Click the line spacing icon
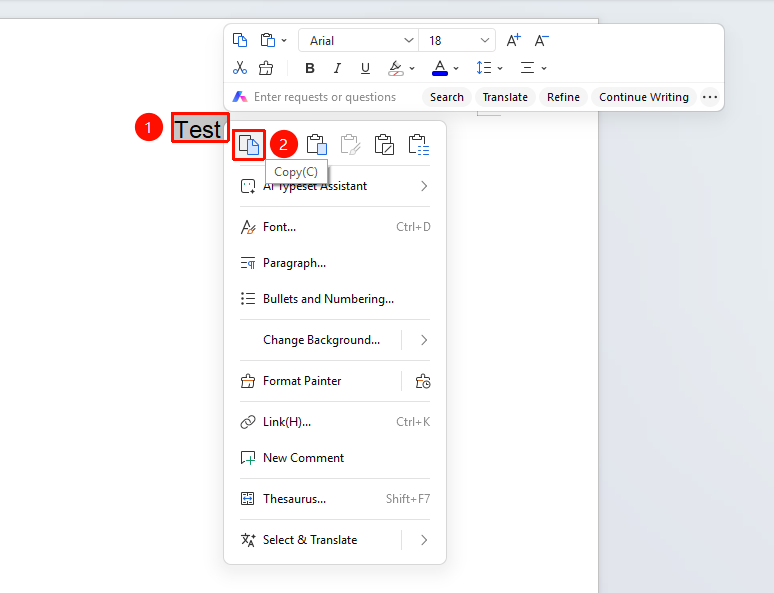Viewport: 774px width, 593px height. [484, 68]
